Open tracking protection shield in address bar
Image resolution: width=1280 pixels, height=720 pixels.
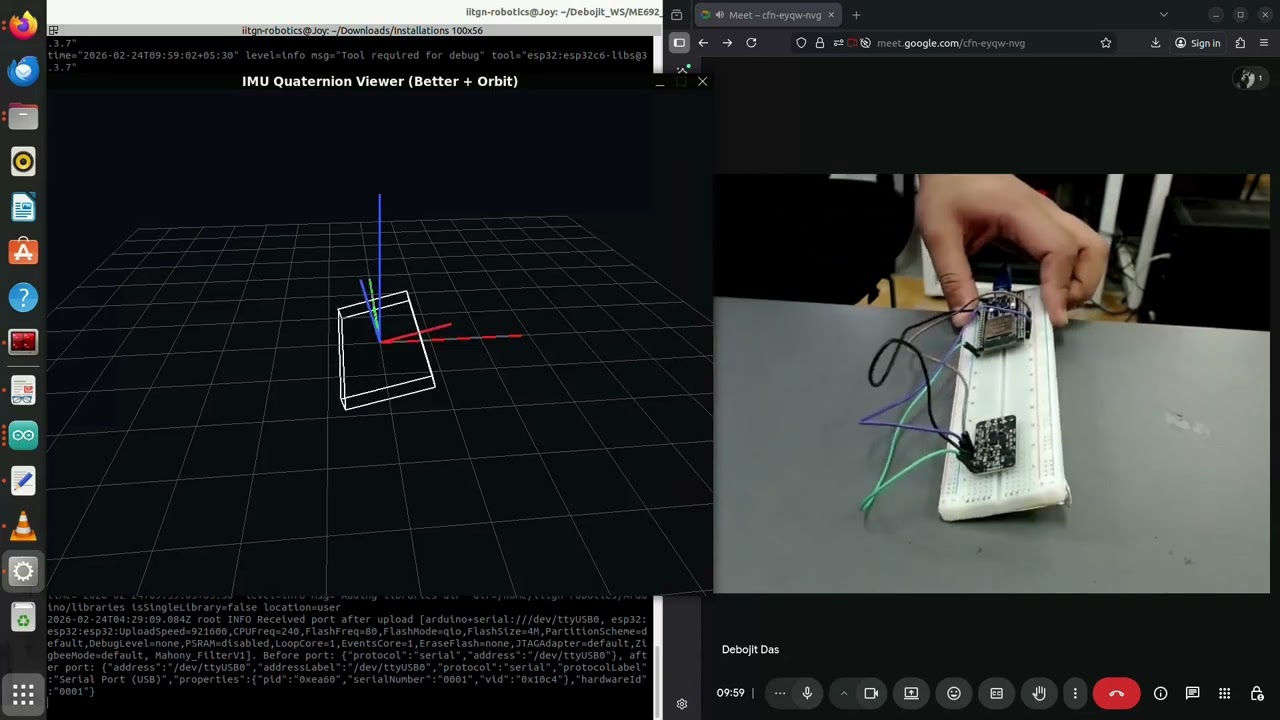click(x=801, y=43)
